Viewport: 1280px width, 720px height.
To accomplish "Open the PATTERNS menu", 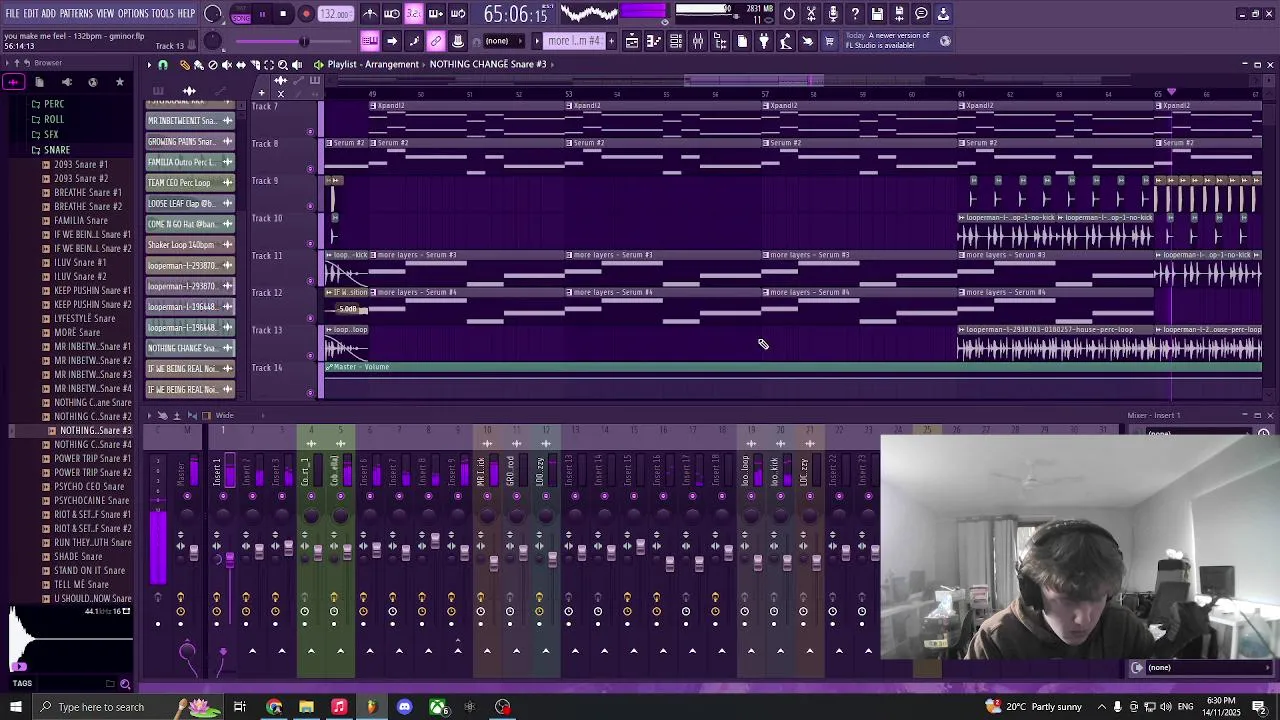I will 76,14.
